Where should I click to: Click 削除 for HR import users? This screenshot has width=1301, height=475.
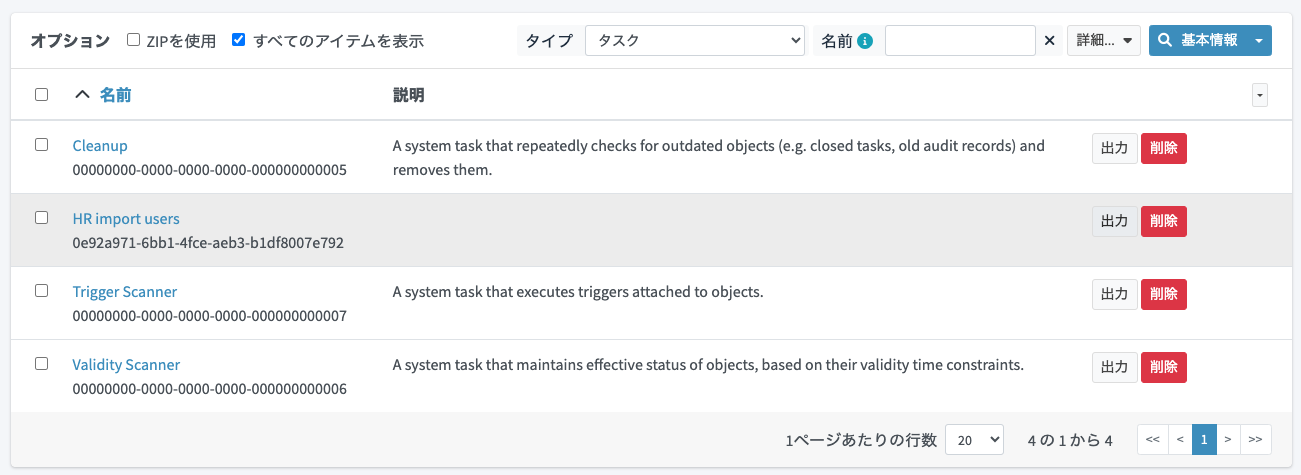coord(1164,221)
